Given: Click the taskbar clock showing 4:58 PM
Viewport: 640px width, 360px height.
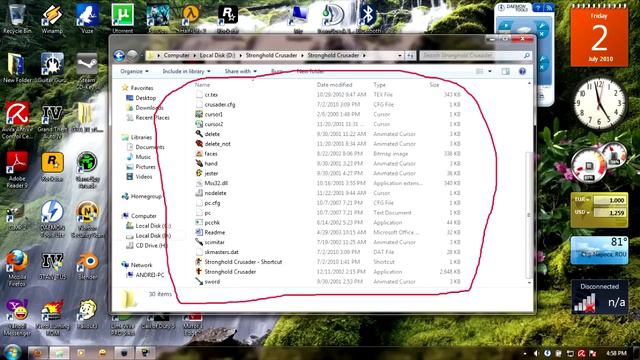Looking at the screenshot, I should coord(616,353).
